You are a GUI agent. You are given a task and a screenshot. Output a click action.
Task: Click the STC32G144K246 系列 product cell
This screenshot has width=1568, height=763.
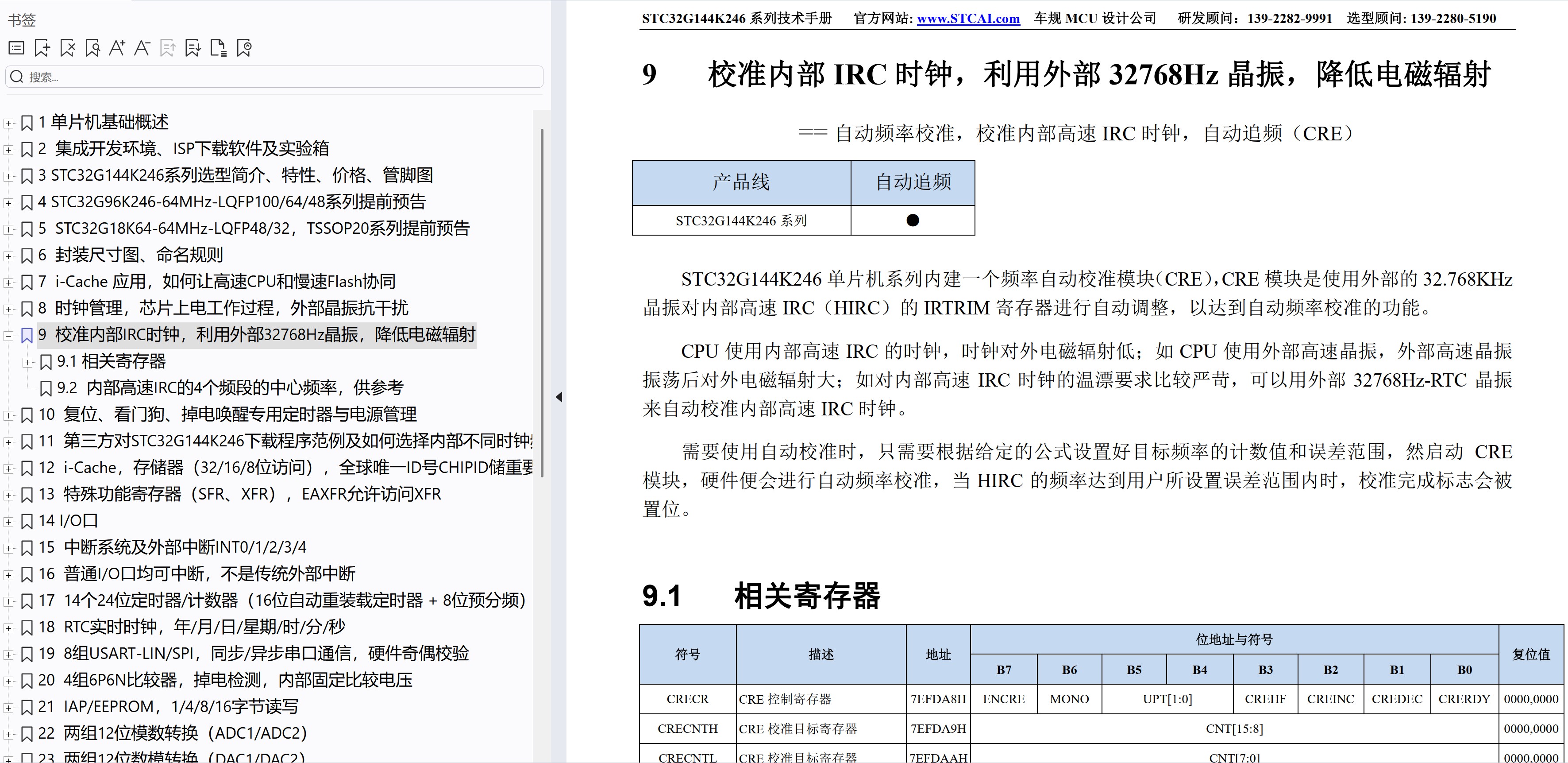pos(741,221)
